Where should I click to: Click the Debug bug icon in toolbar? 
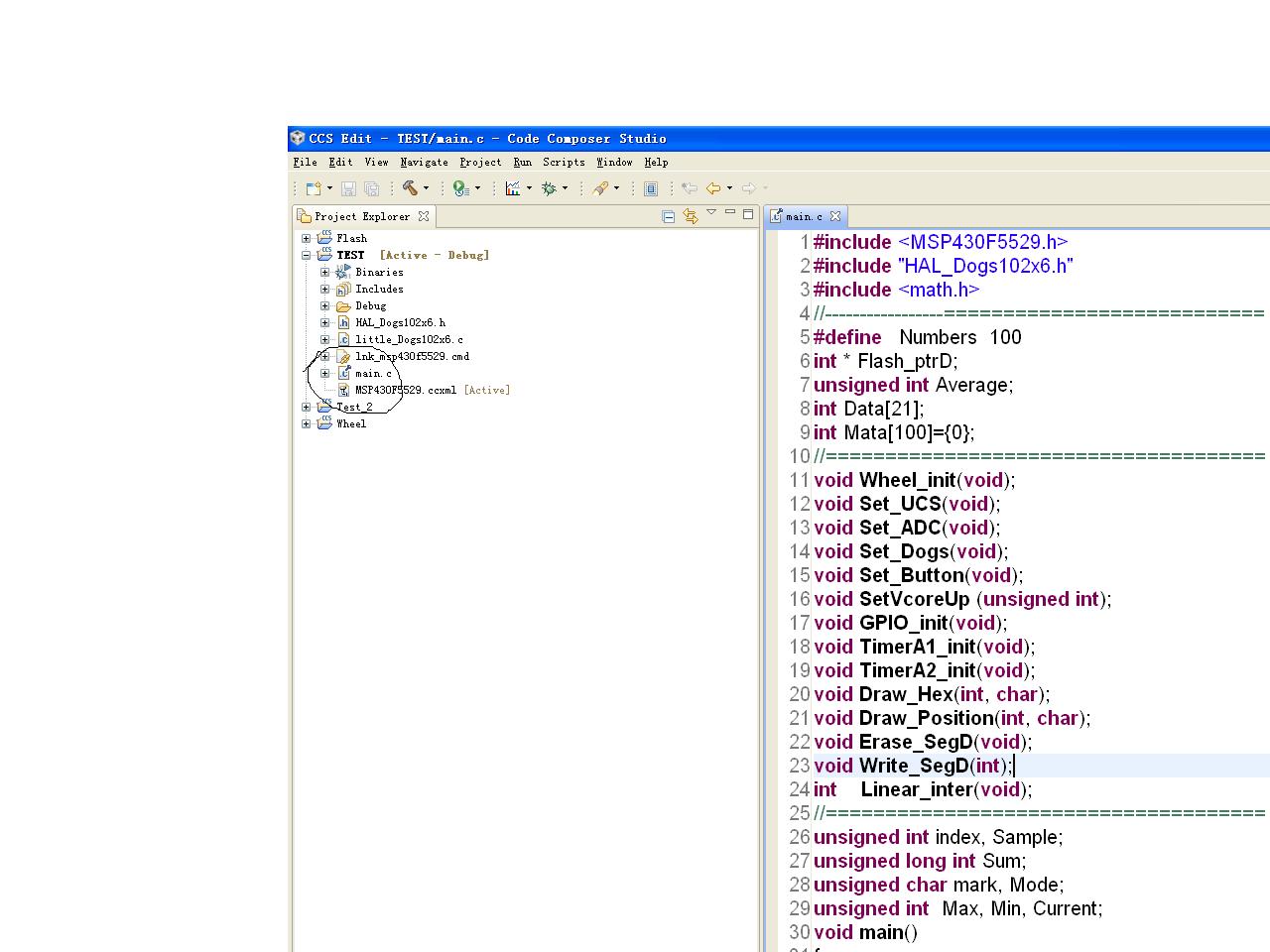coord(549,188)
